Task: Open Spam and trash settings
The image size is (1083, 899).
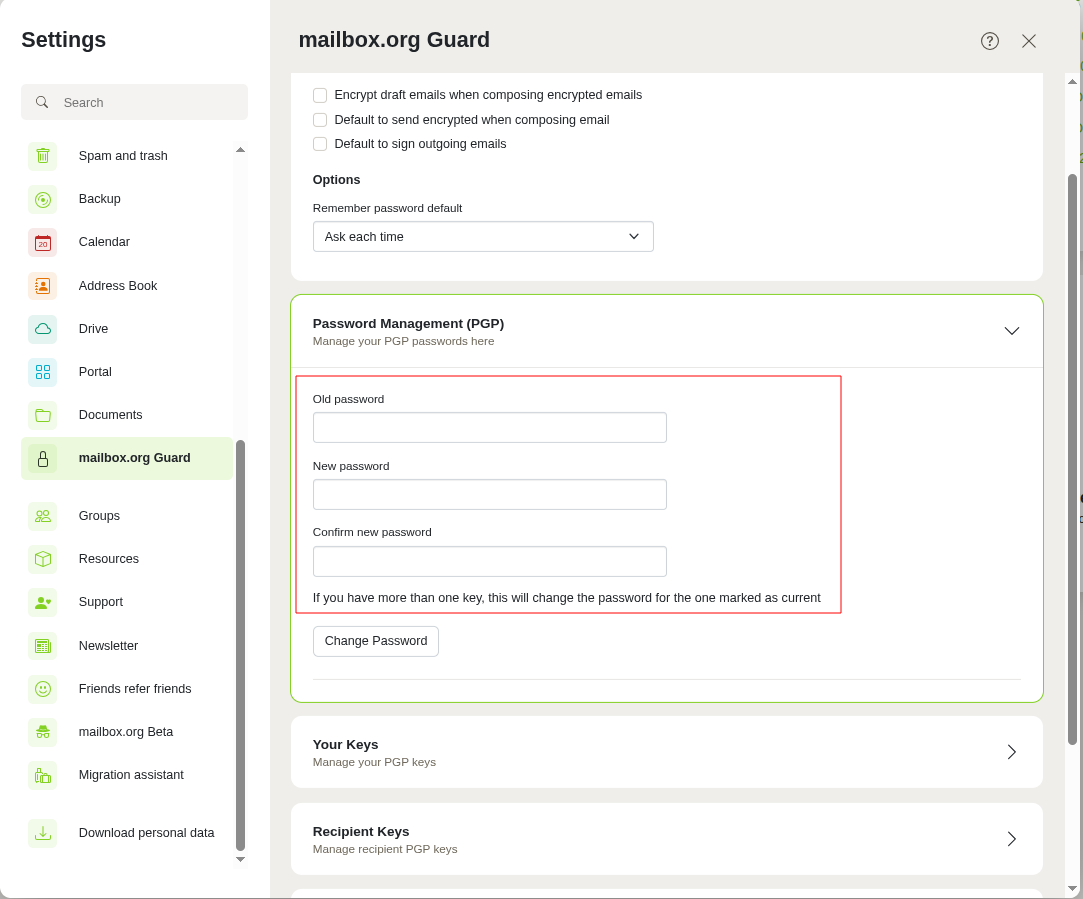Action: click(x=127, y=156)
